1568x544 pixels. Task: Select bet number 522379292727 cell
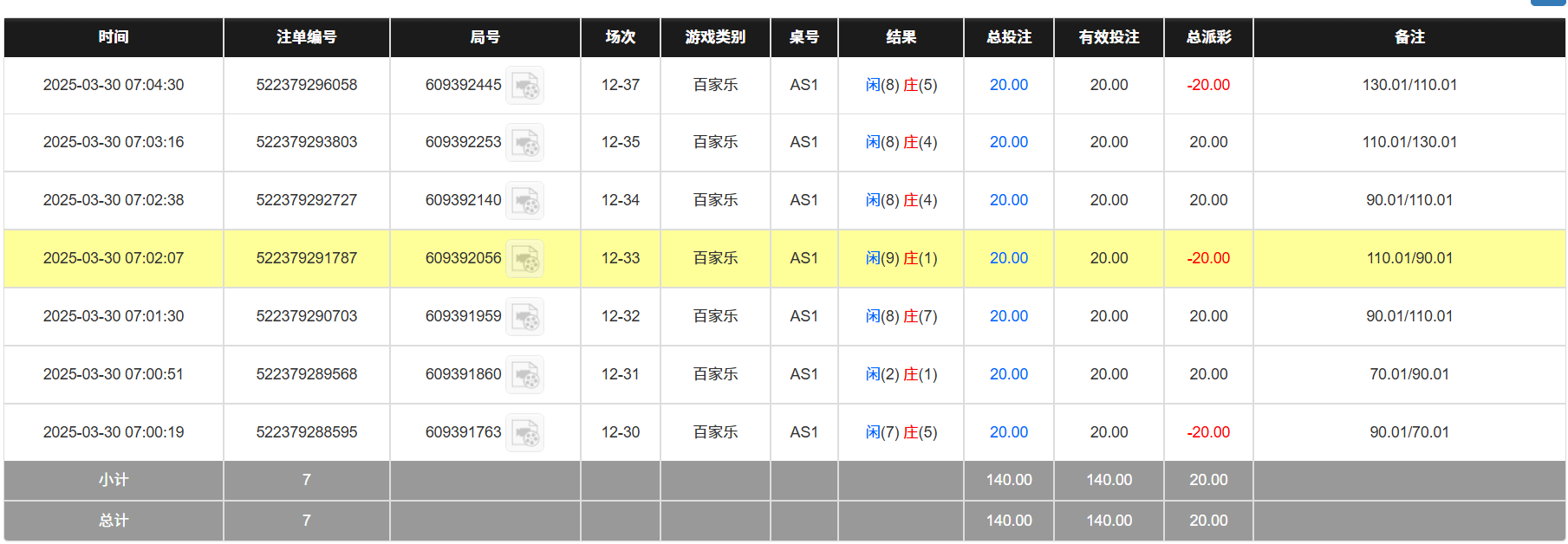(x=306, y=200)
